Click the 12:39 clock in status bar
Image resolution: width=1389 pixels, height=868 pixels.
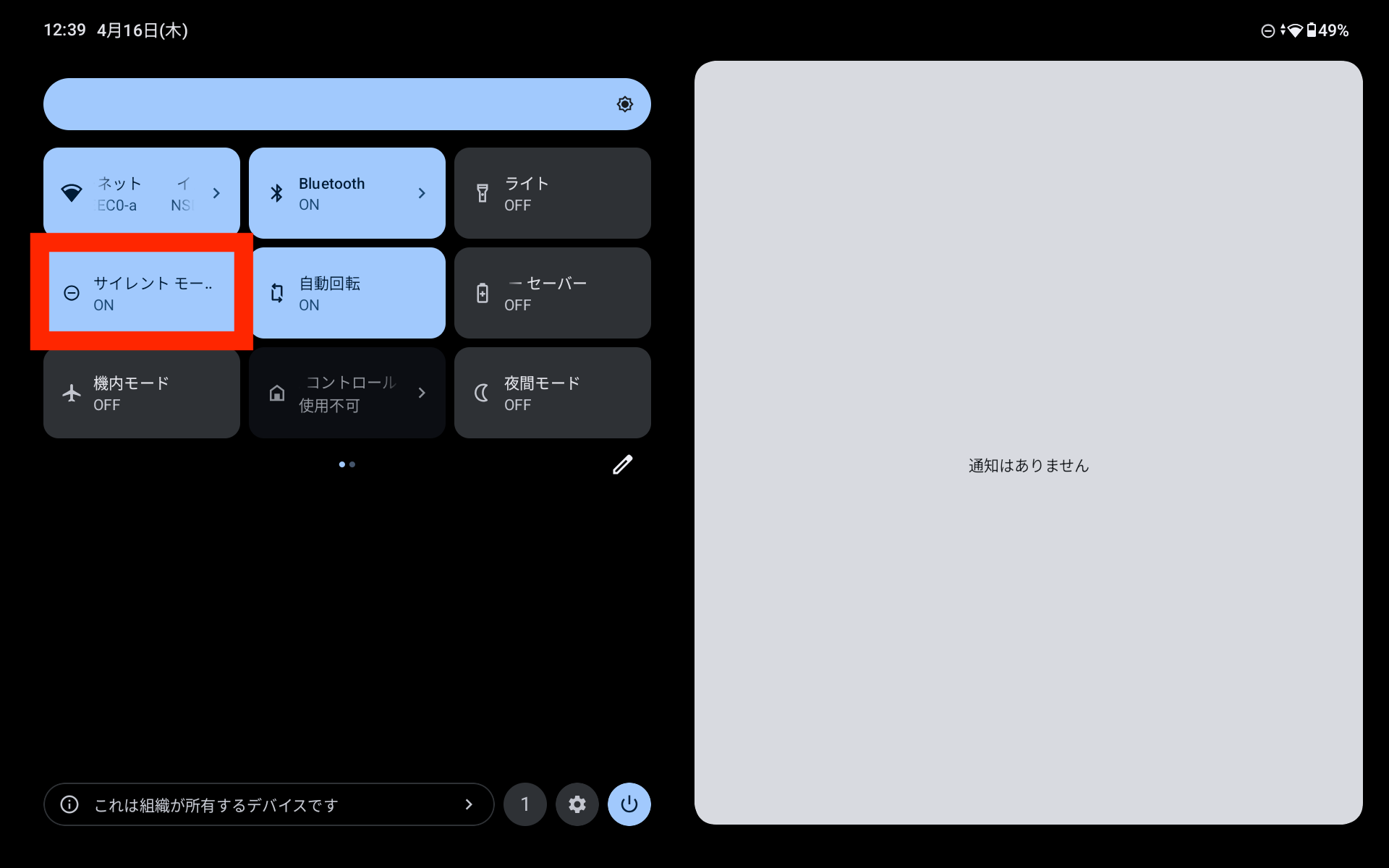[x=64, y=30]
